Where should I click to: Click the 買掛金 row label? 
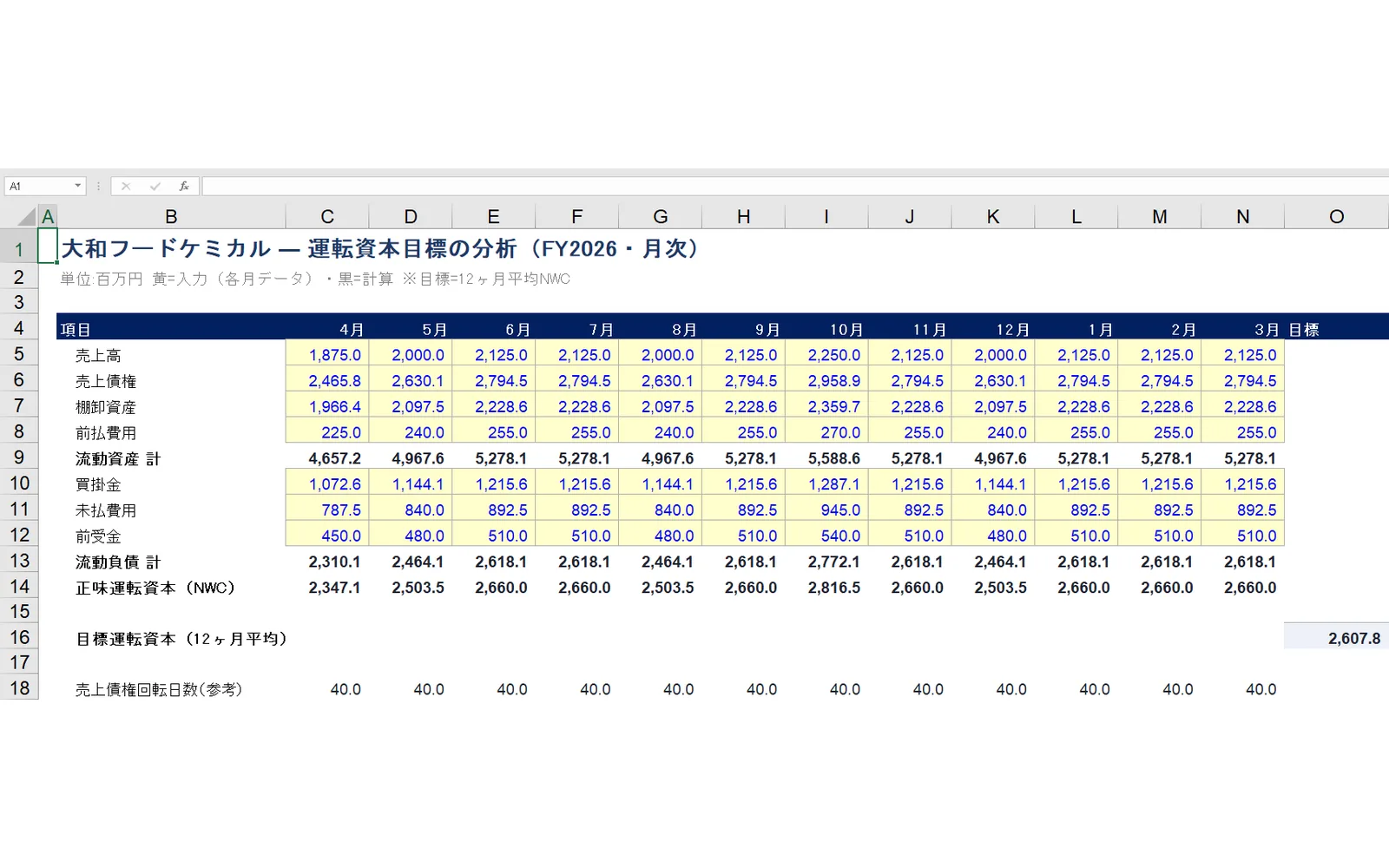click(x=98, y=484)
